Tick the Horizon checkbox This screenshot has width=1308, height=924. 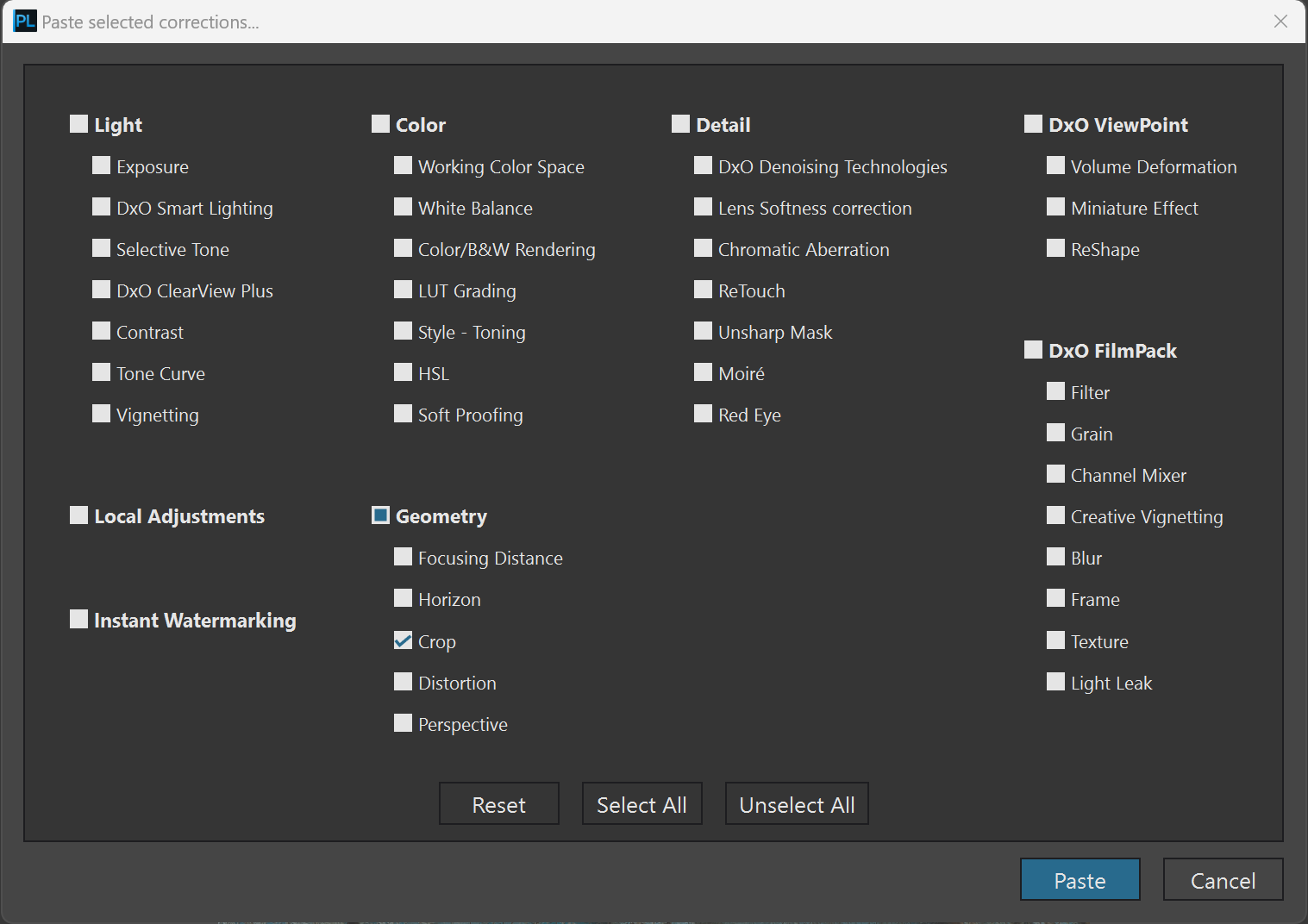pos(403,598)
